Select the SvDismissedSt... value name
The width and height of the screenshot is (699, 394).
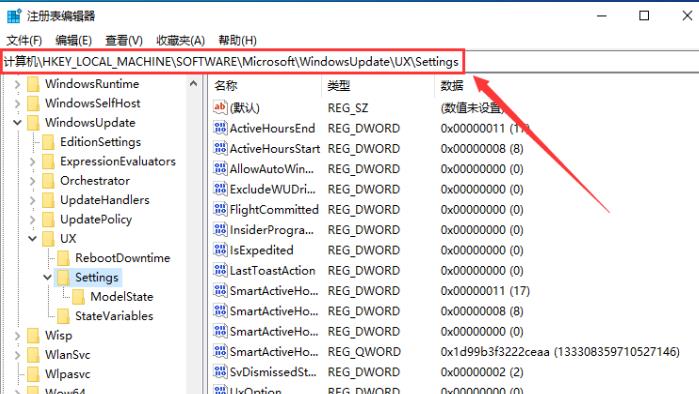click(273, 372)
